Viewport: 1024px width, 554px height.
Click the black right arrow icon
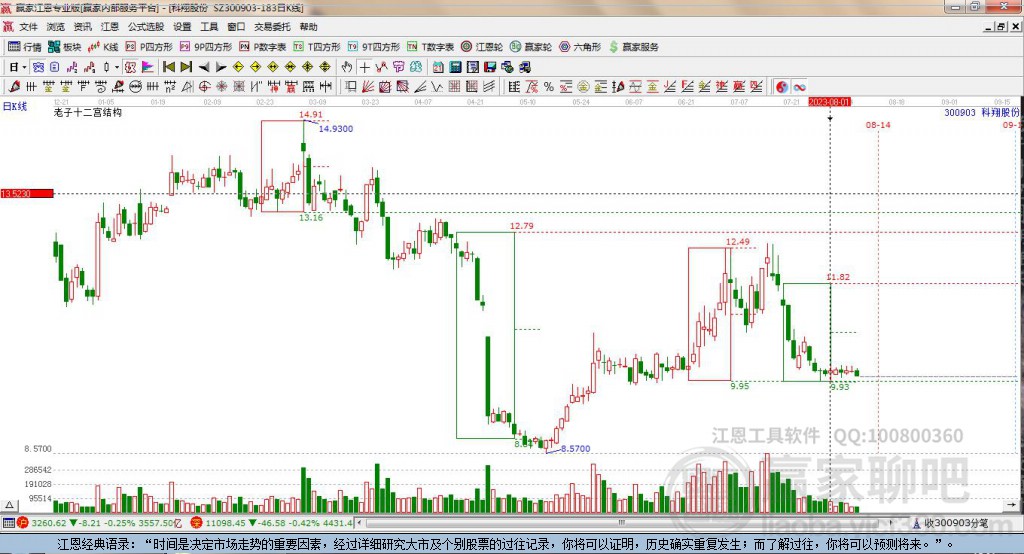point(221,67)
